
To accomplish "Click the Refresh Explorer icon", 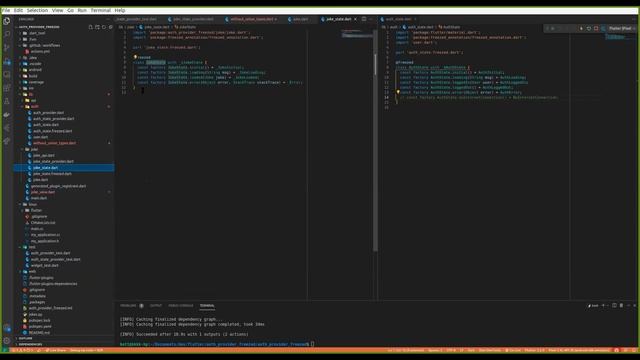I will pyautogui.click(x=104, y=27).
